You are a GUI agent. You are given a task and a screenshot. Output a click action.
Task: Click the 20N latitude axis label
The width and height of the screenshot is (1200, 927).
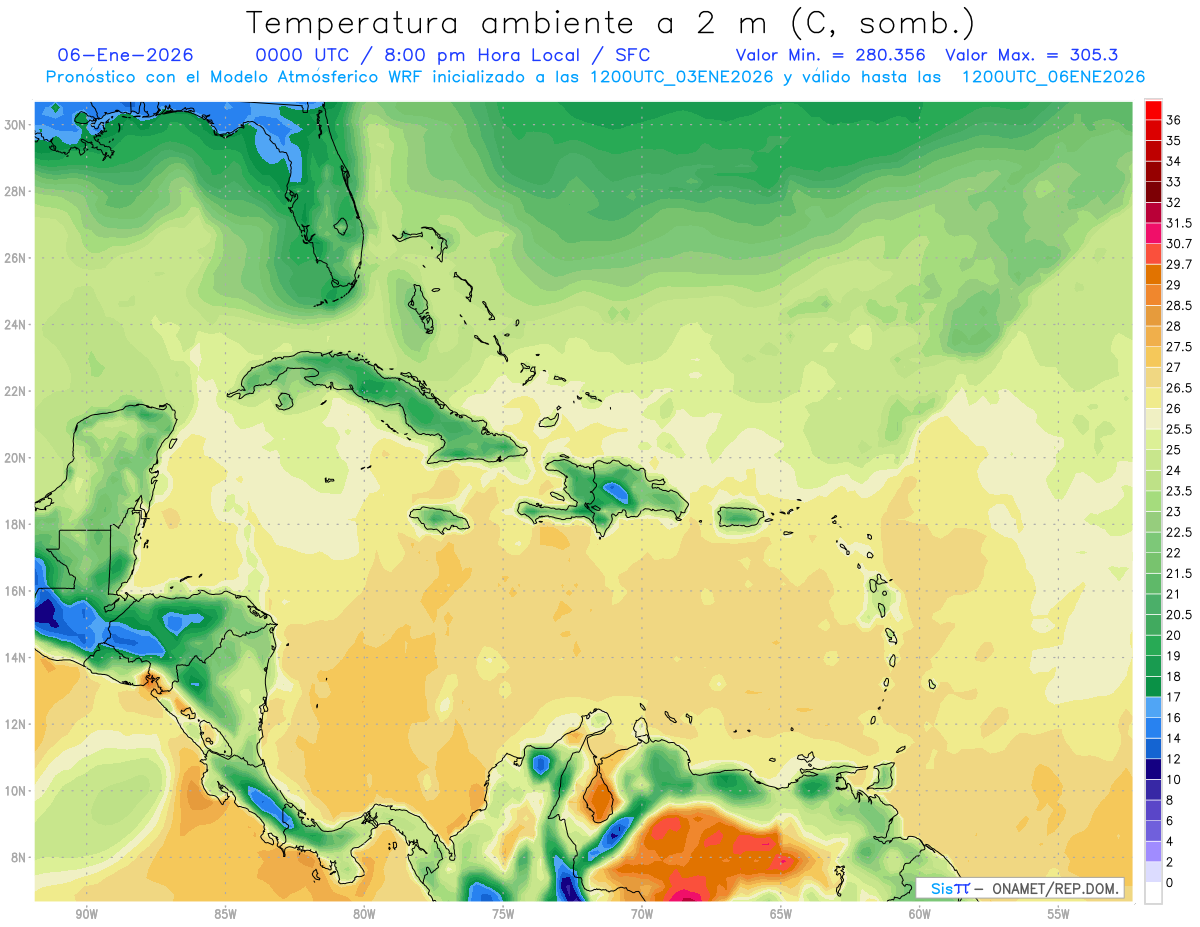tap(15, 458)
